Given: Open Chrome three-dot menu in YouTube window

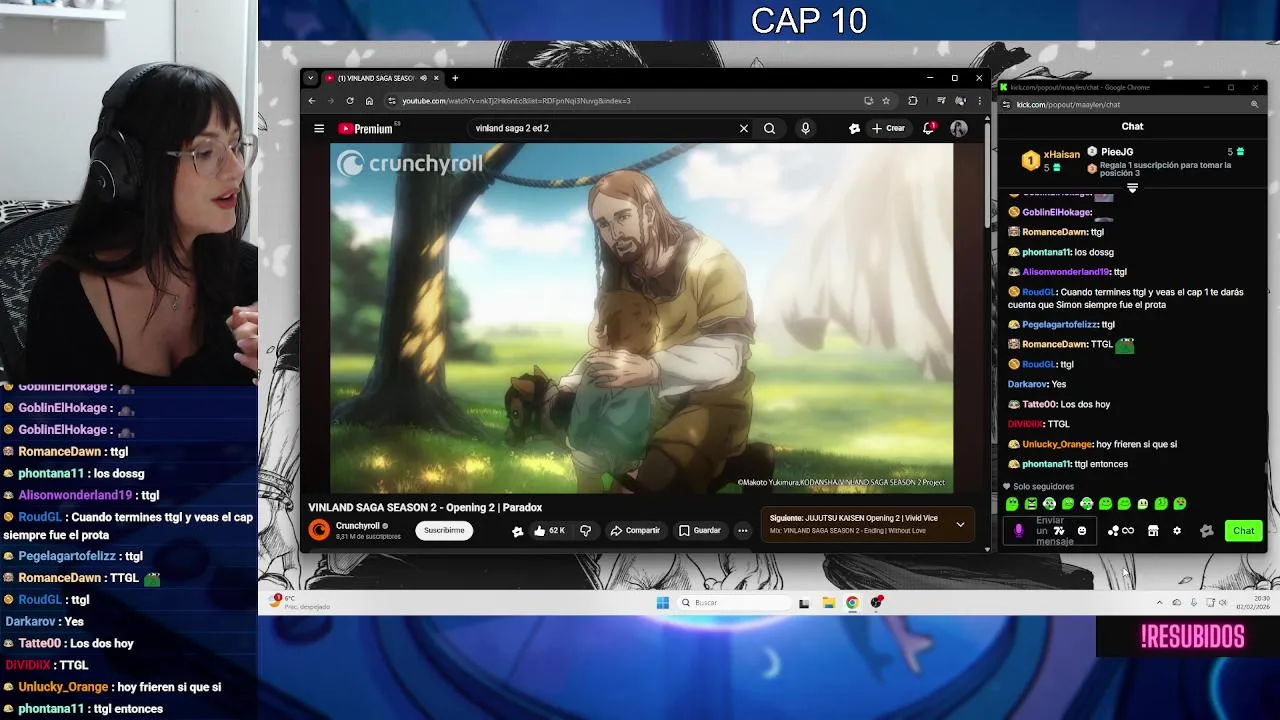Looking at the screenshot, I should pyautogui.click(x=979, y=100).
